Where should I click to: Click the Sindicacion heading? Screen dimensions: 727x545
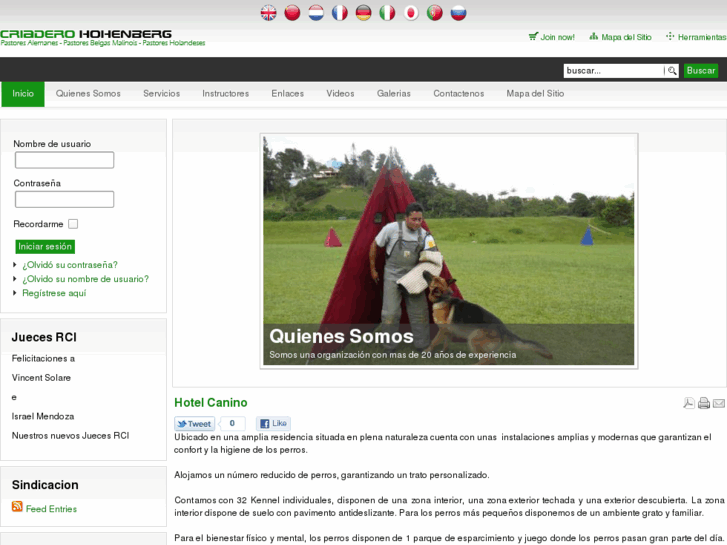[x=45, y=485]
